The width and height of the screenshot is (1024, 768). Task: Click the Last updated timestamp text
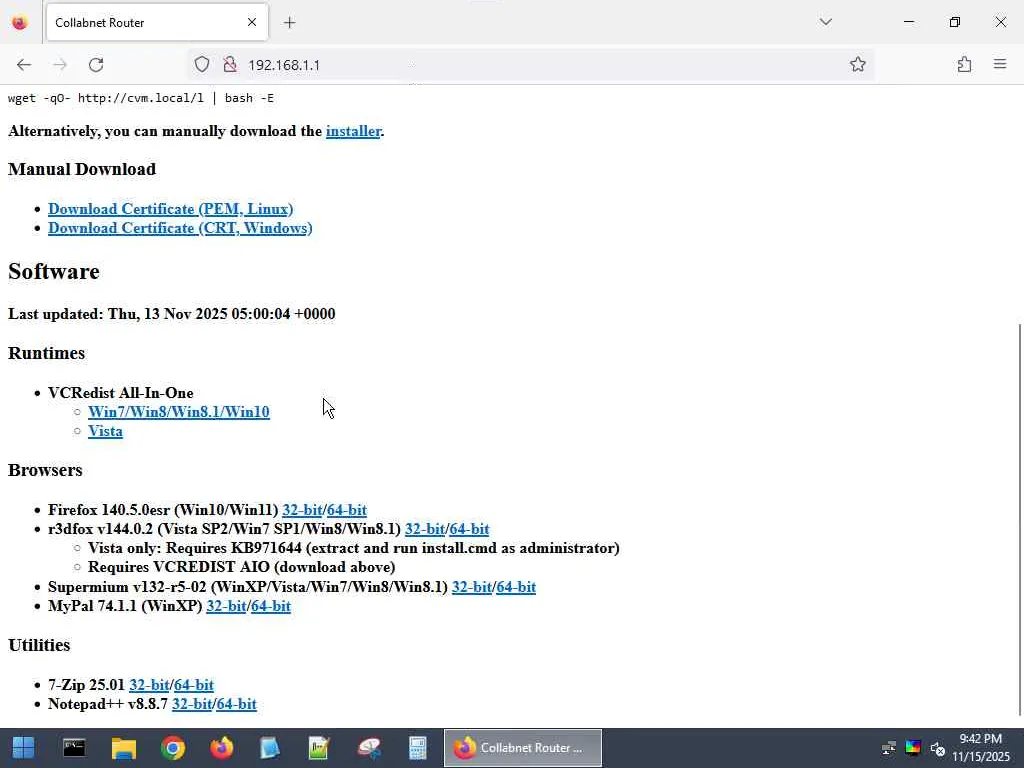point(172,314)
